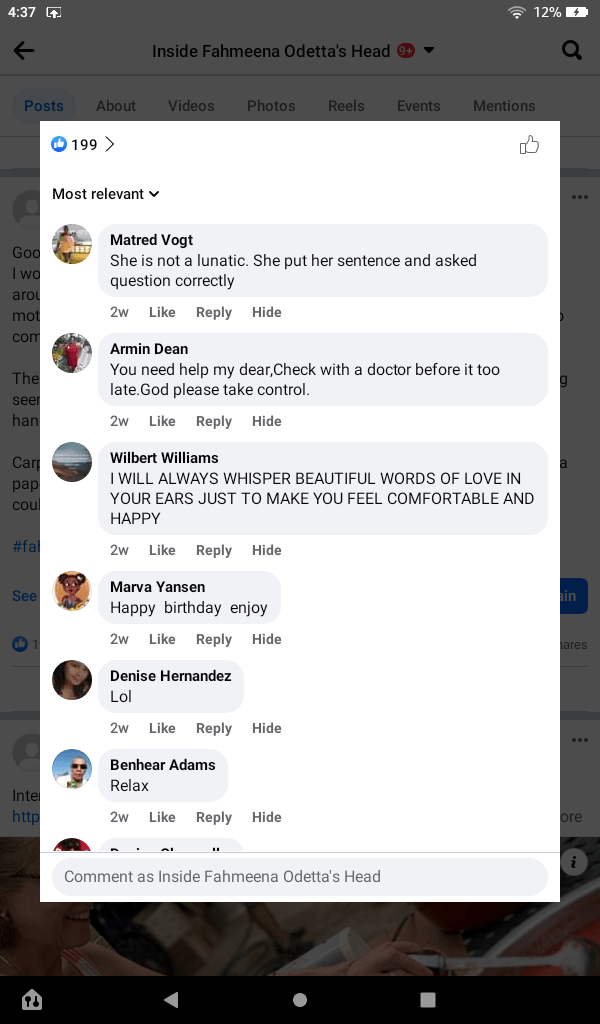Image resolution: width=600 pixels, height=1024 pixels.
Task: Switch to the Videos tab
Action: click(191, 106)
